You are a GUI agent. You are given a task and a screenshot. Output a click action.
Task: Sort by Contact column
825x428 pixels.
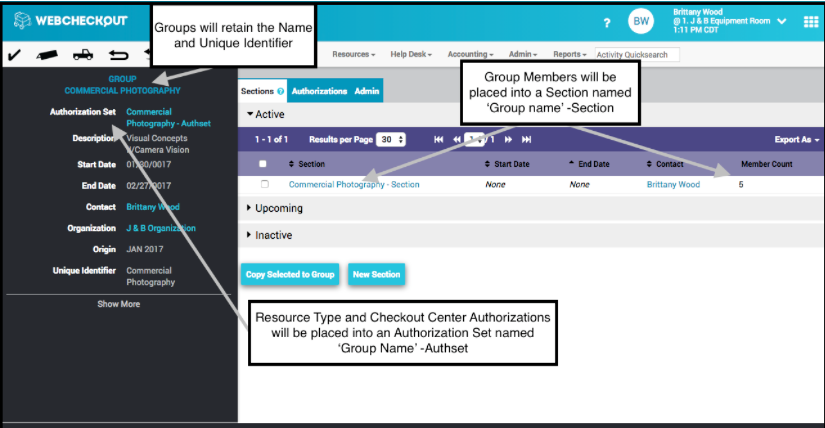coord(665,164)
